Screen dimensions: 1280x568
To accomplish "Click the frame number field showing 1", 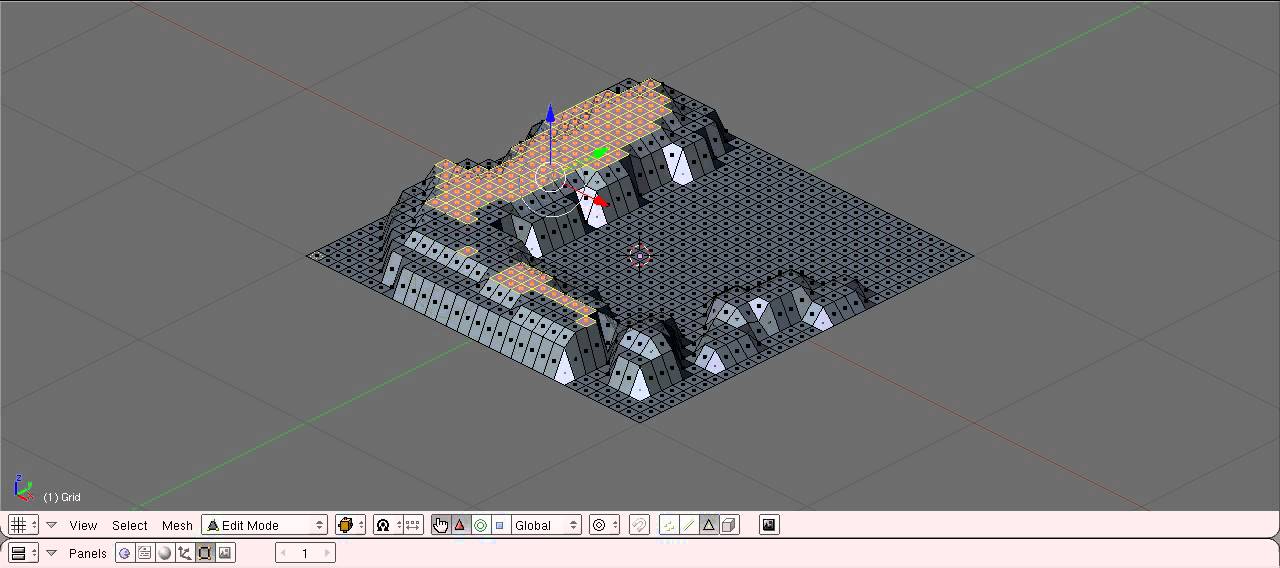I will point(305,553).
